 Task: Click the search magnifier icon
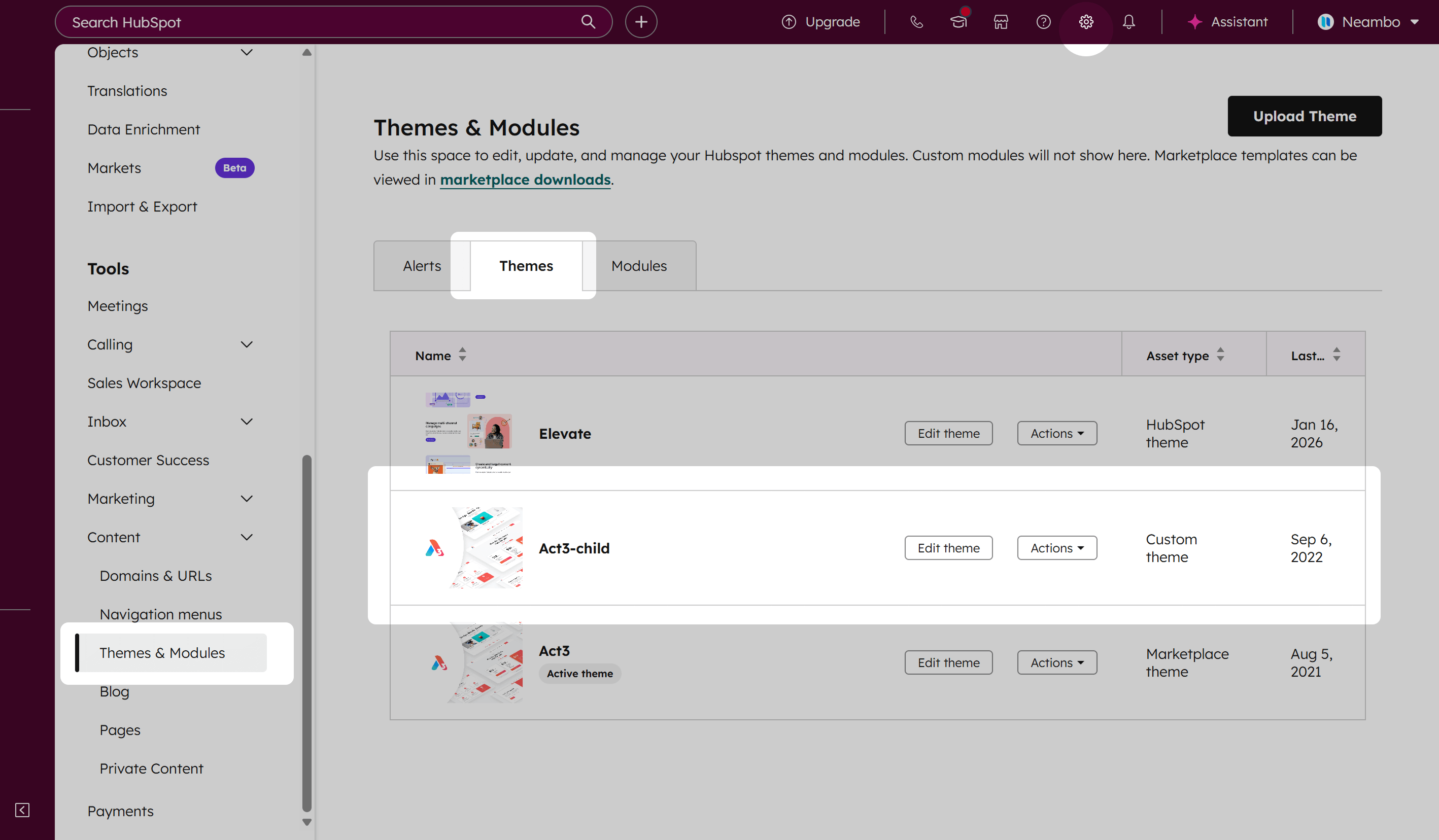(x=588, y=22)
